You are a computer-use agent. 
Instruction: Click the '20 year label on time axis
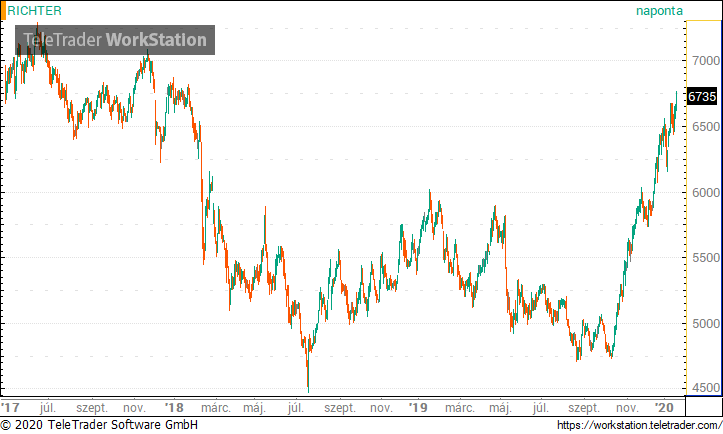click(664, 408)
